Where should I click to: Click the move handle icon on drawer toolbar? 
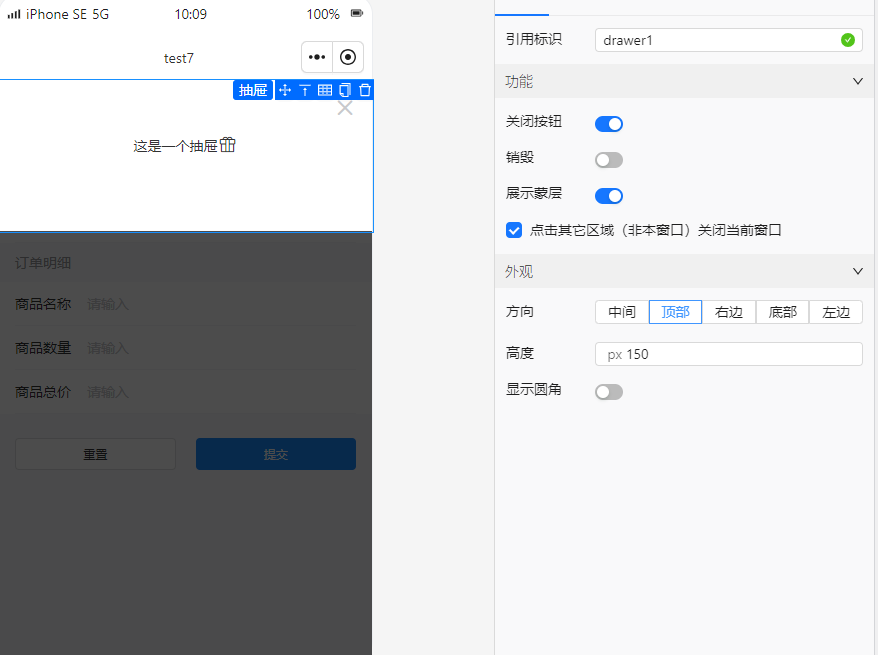[285, 90]
